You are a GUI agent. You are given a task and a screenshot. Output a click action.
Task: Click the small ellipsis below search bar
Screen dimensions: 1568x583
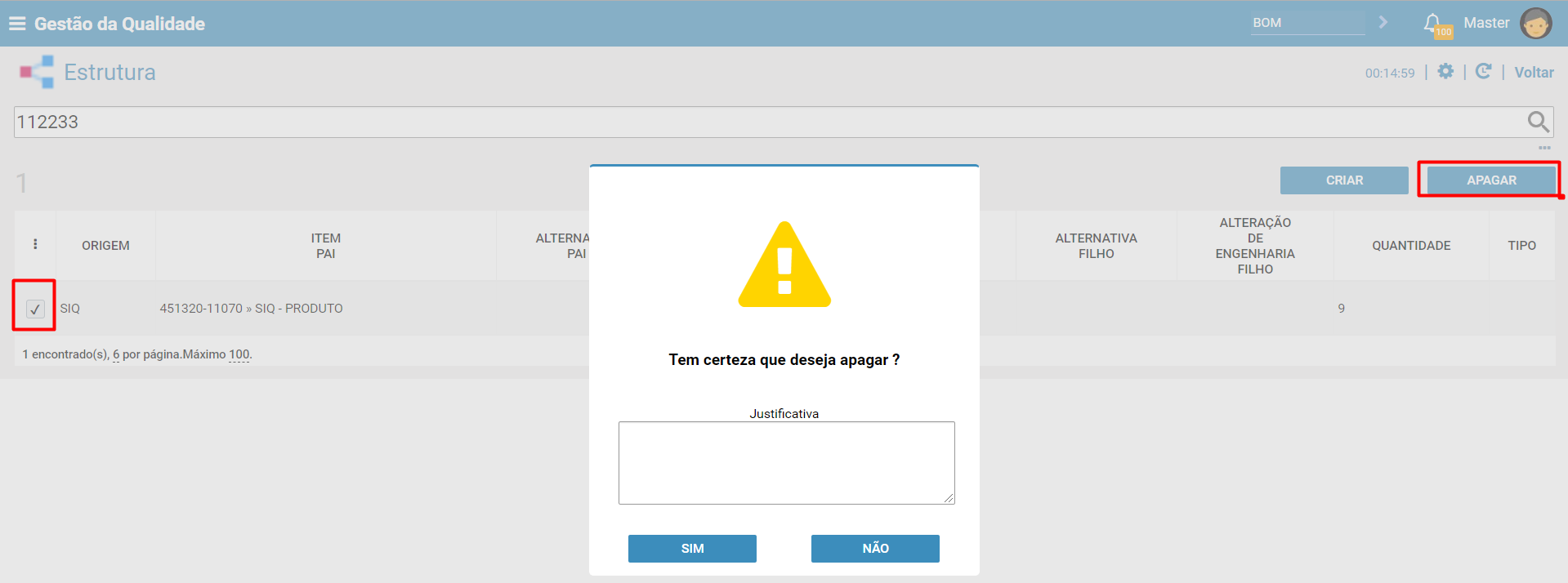click(x=1544, y=148)
